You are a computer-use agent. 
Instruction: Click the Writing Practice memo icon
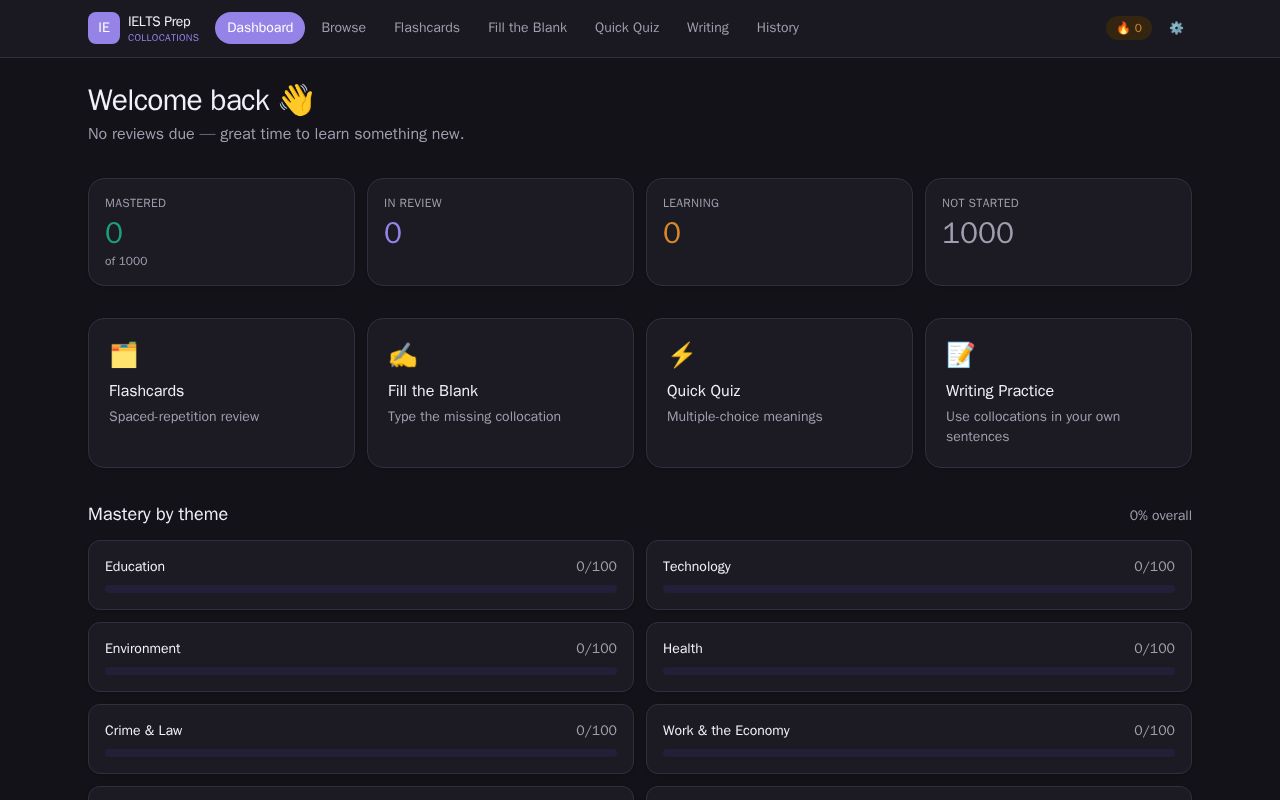(x=960, y=355)
